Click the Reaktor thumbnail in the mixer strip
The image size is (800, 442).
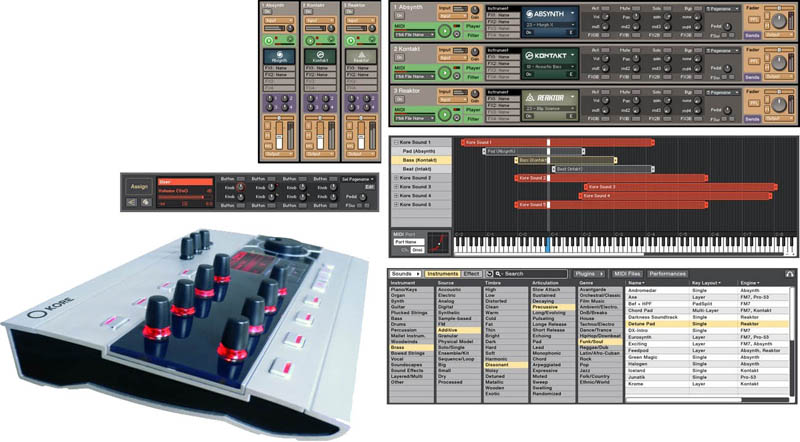click(x=361, y=56)
